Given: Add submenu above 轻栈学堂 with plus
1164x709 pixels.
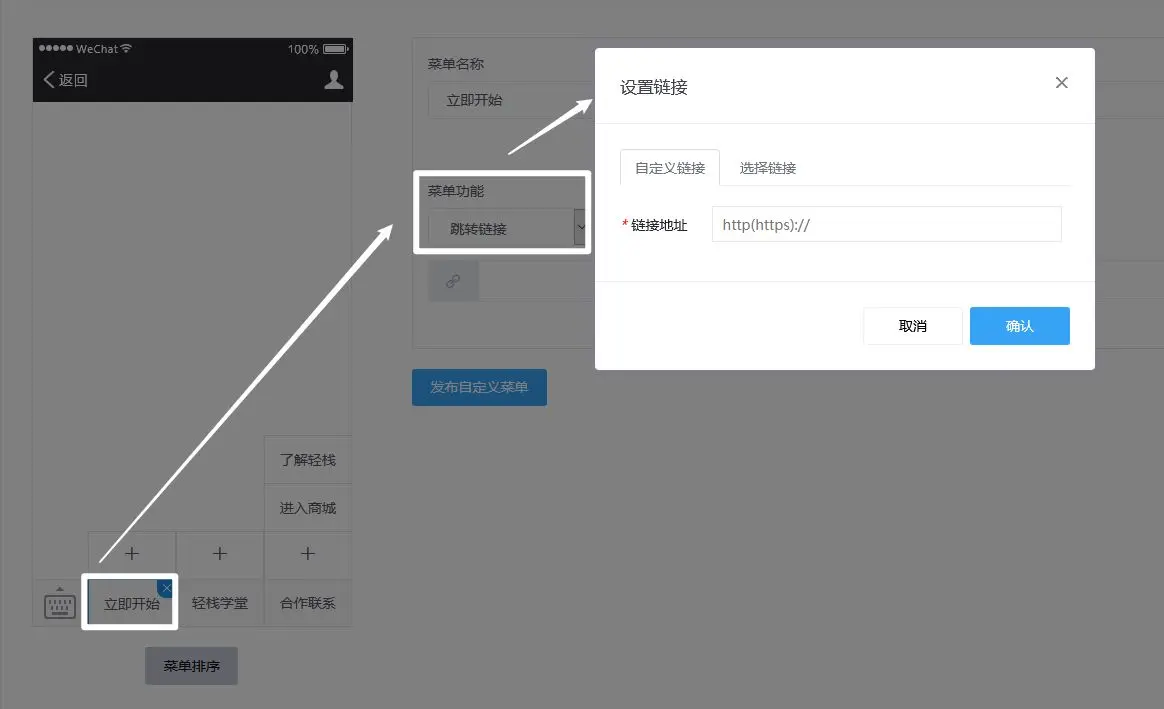Looking at the screenshot, I should pos(220,554).
